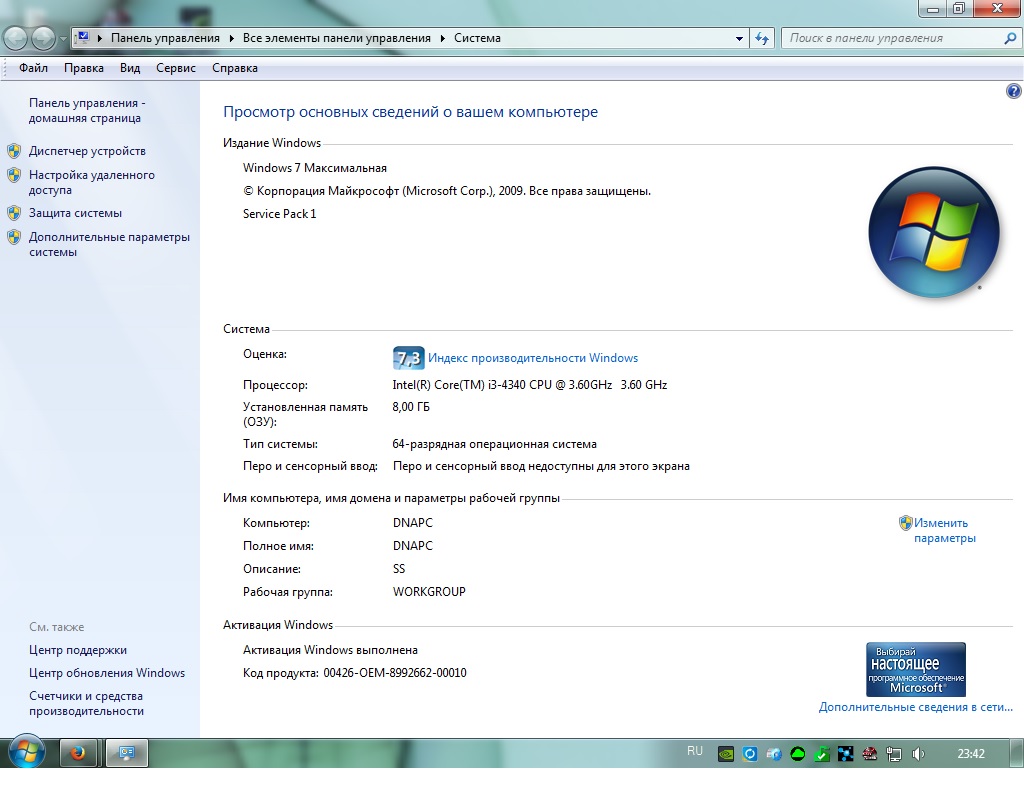
Task: Open 'Дополнительные сведения в сети...' link
Action: 916,707
